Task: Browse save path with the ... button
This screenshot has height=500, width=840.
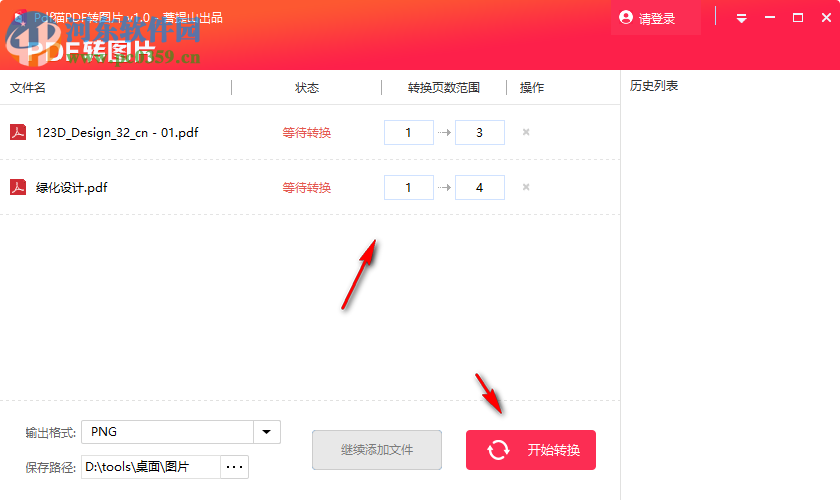Action: (234, 467)
